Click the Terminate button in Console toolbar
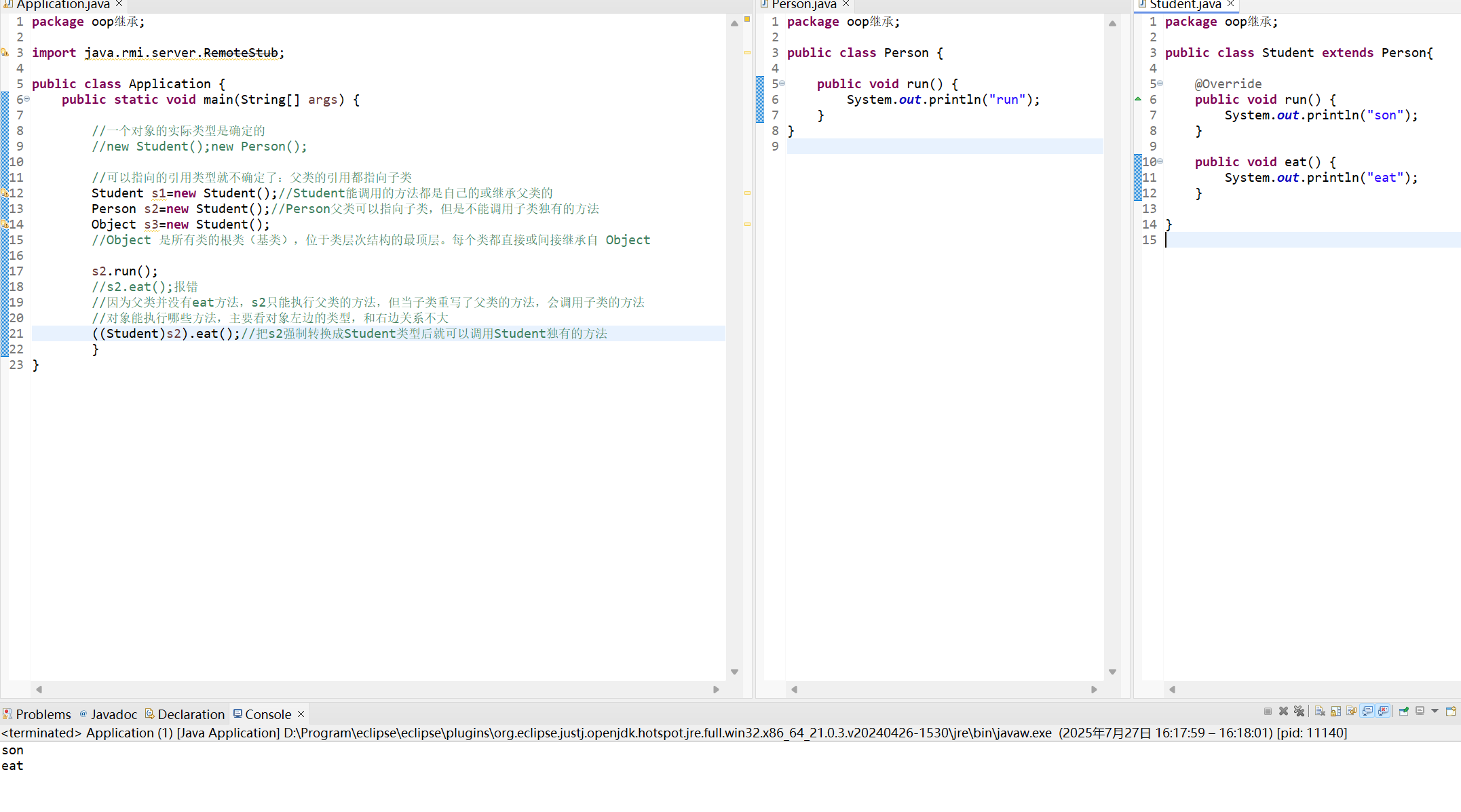This screenshot has width=1461, height=812. coord(1268,711)
